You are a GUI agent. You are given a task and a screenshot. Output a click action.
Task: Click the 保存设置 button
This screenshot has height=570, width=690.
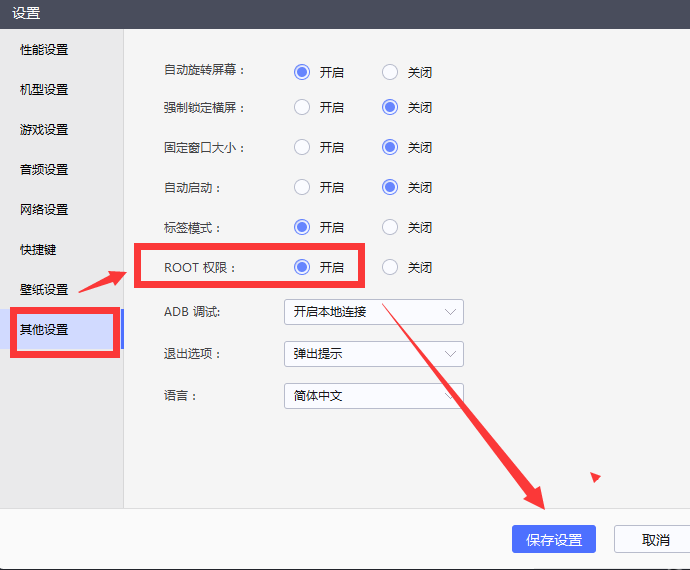(554, 540)
